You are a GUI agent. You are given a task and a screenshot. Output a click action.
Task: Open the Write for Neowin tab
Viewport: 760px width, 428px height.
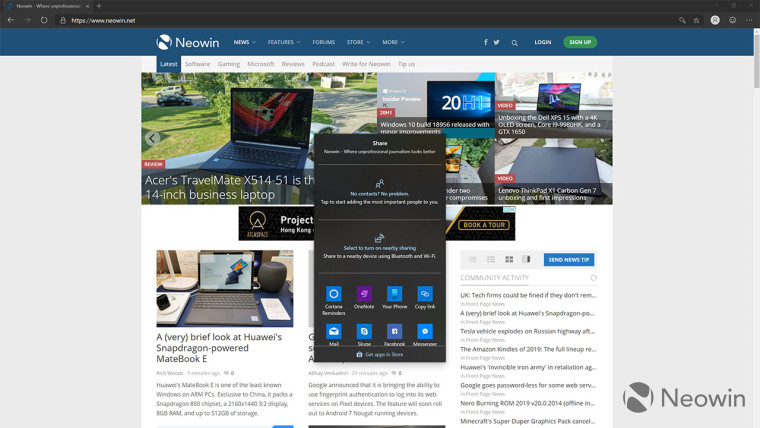pos(366,64)
